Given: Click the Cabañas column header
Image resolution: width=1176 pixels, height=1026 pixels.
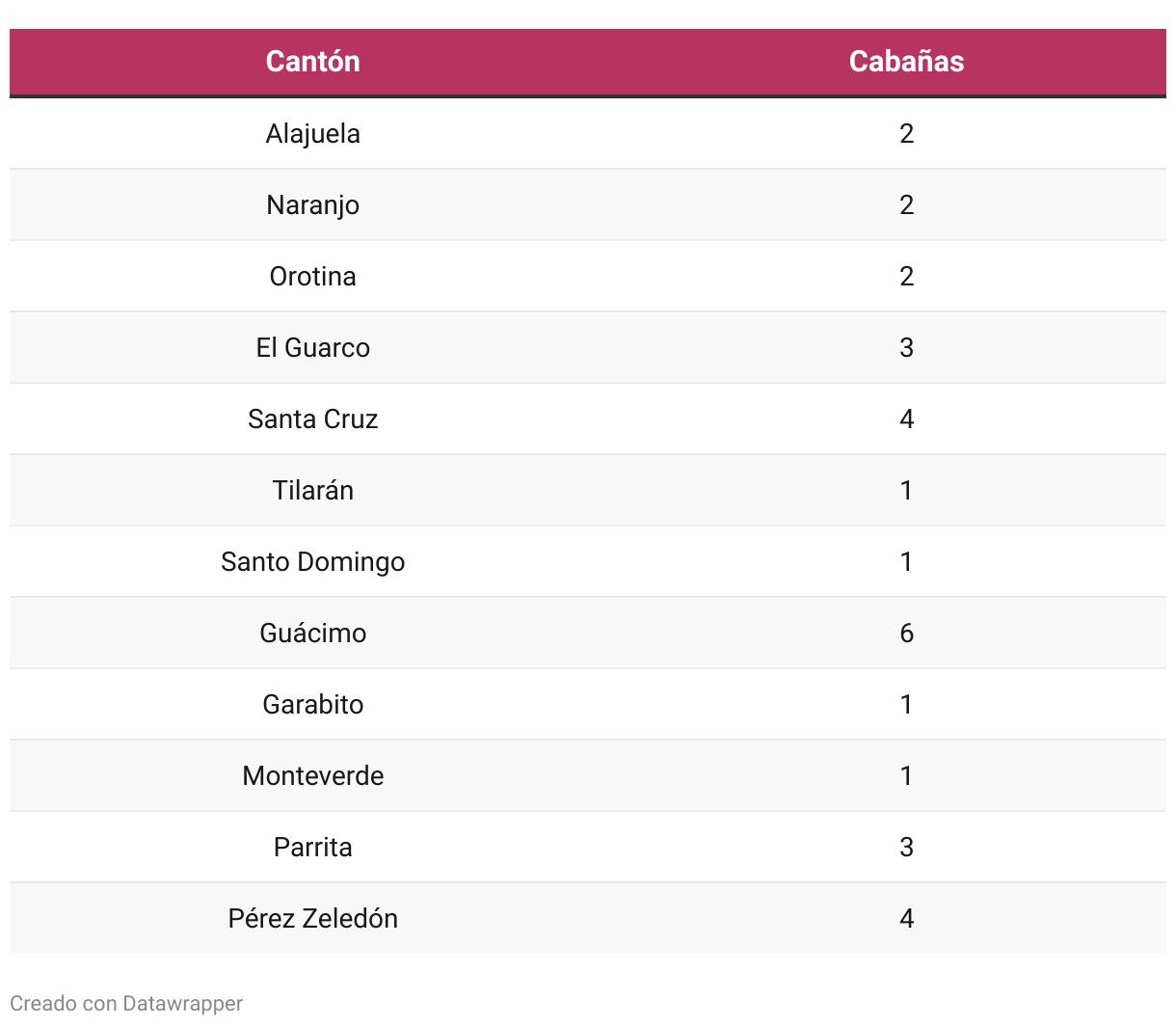Looking at the screenshot, I should pos(906,61).
